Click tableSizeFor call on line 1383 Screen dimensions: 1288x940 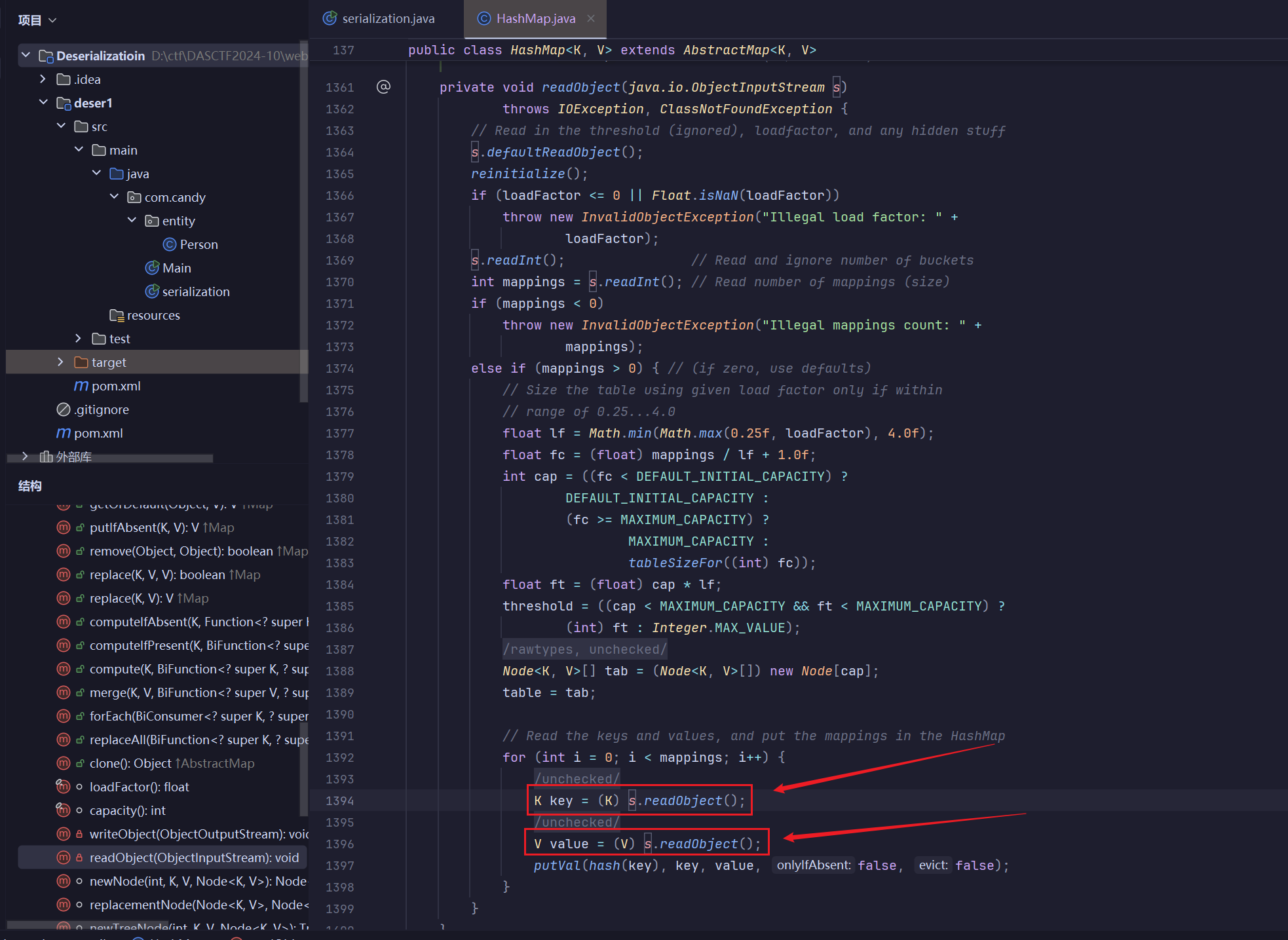[675, 563]
